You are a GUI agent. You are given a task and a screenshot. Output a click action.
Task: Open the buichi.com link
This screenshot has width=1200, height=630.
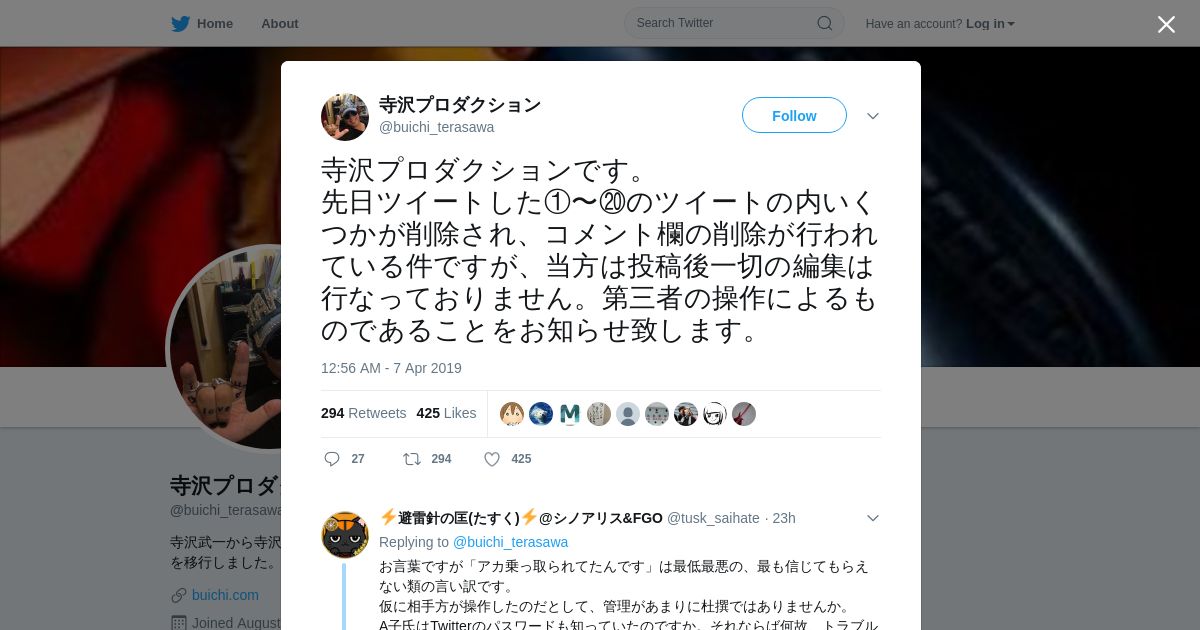[225, 595]
